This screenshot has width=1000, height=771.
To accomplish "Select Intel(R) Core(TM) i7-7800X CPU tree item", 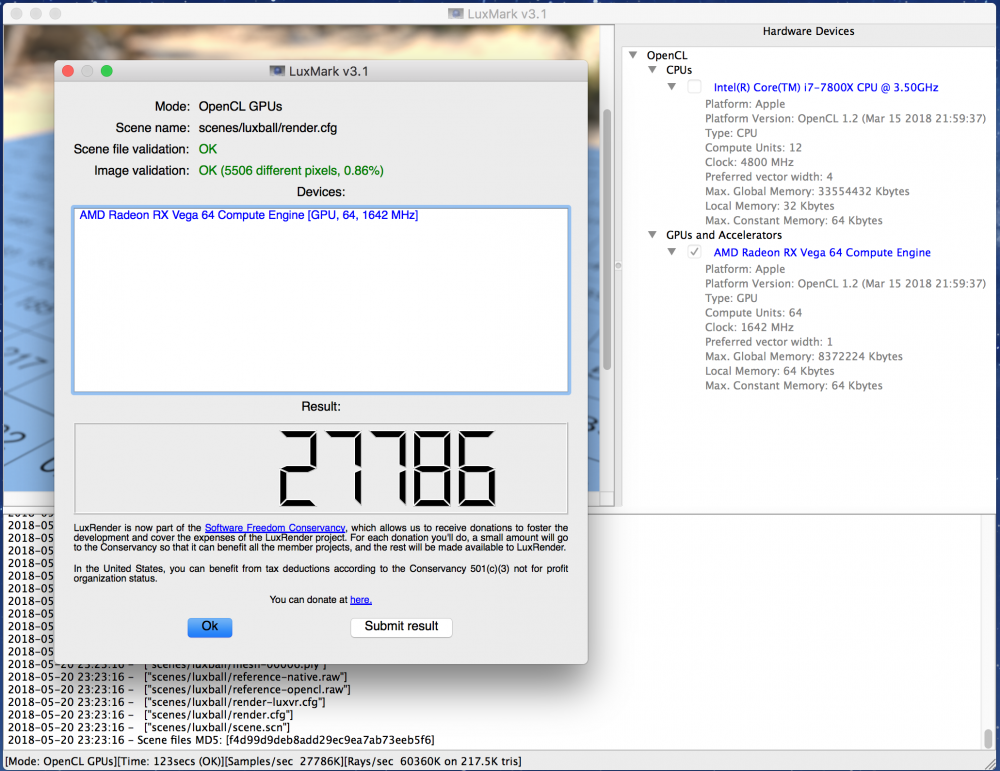I will [826, 87].
